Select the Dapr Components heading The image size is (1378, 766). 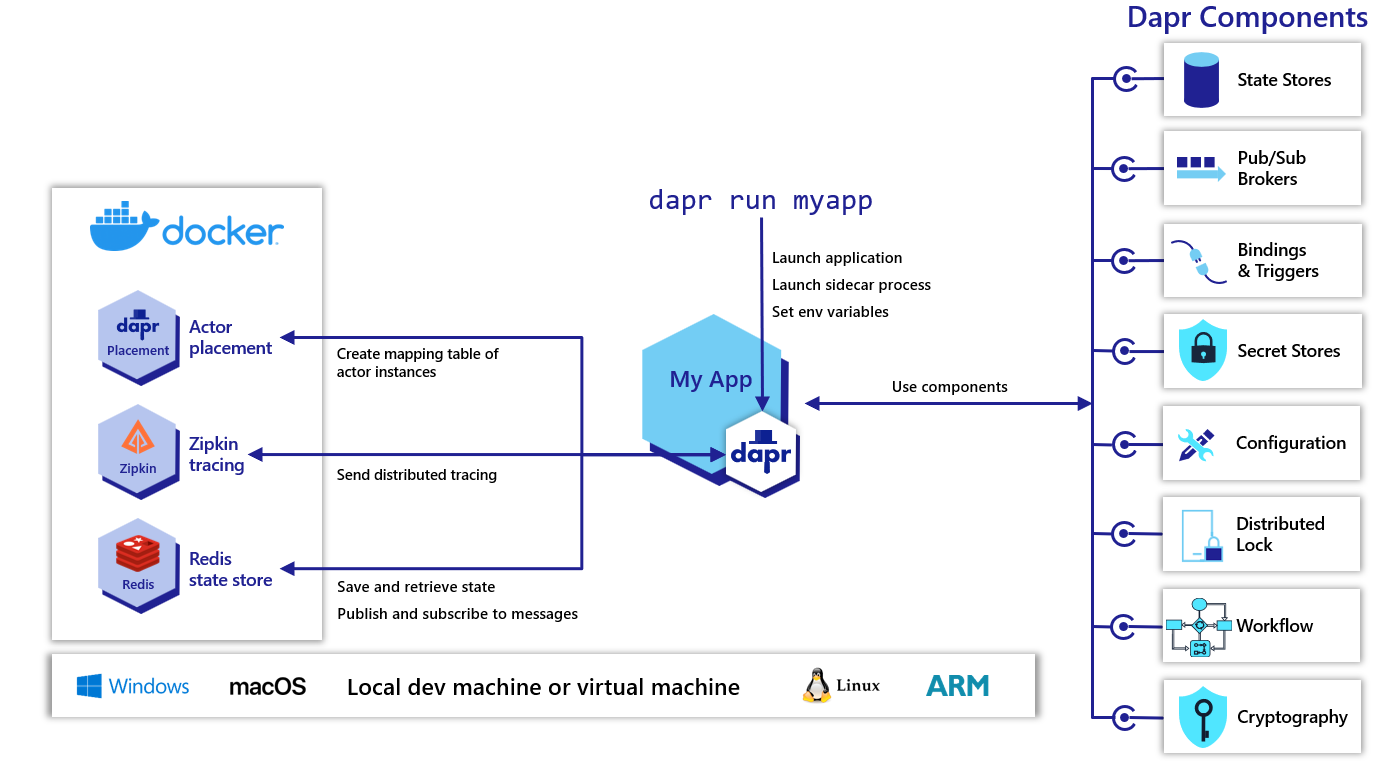[x=1248, y=17]
